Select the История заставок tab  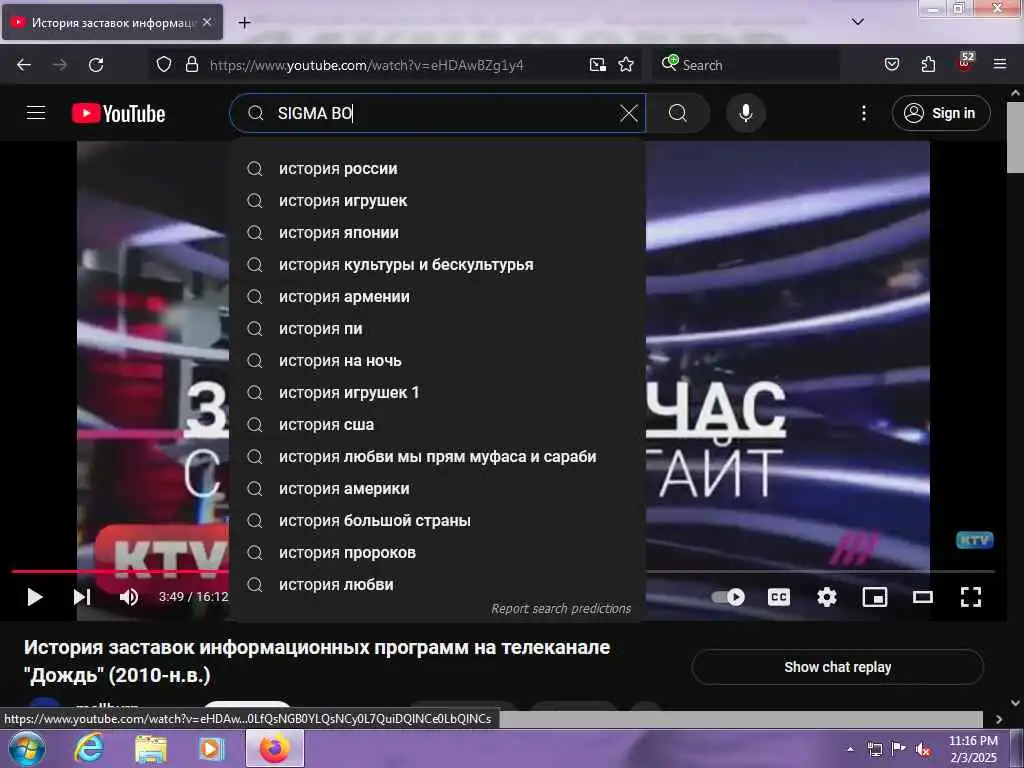(x=112, y=22)
